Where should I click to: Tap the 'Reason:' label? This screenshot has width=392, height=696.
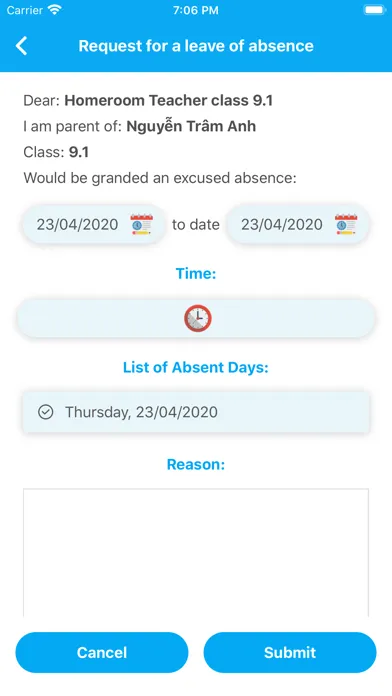(x=196, y=464)
